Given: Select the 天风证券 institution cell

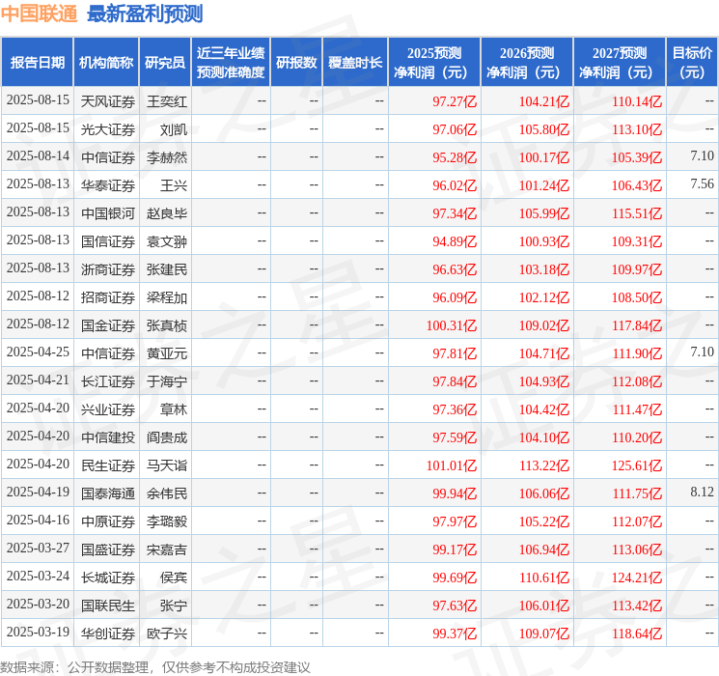Looking at the screenshot, I should tap(108, 101).
